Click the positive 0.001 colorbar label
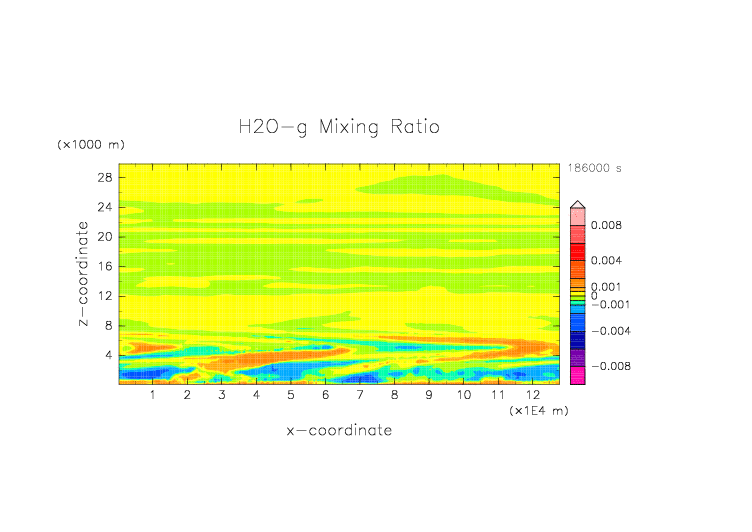 [606, 286]
